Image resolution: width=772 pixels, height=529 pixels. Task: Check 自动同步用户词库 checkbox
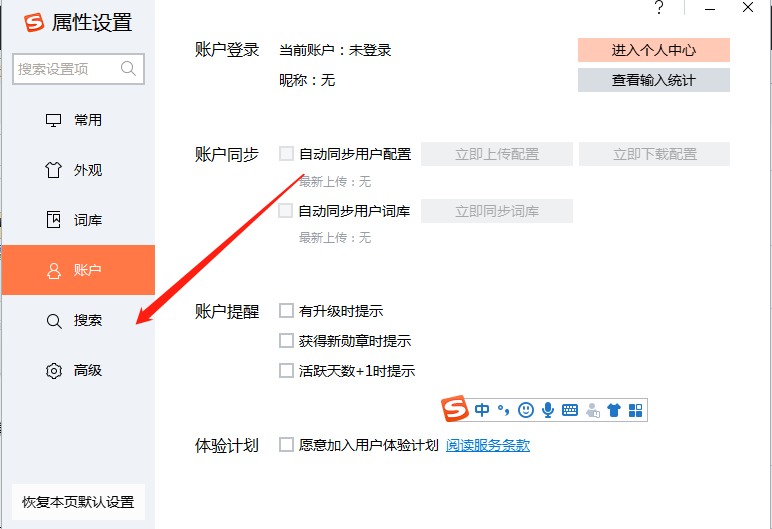286,211
